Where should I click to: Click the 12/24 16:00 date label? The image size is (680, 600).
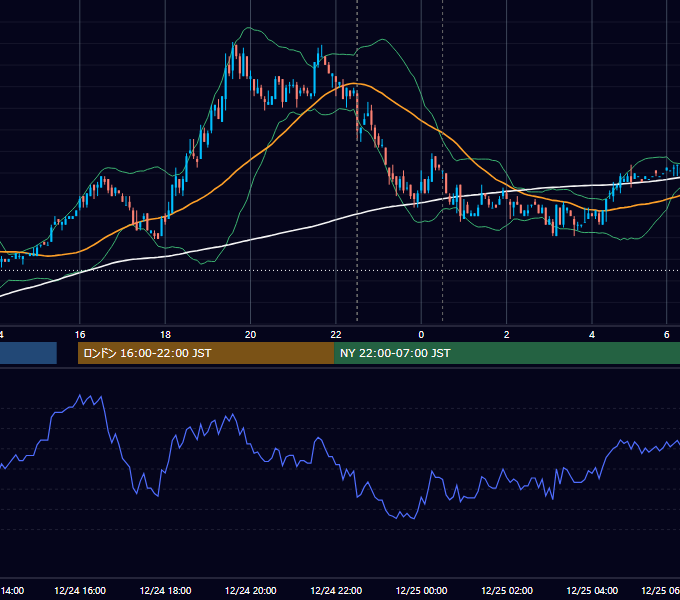[x=80, y=590]
